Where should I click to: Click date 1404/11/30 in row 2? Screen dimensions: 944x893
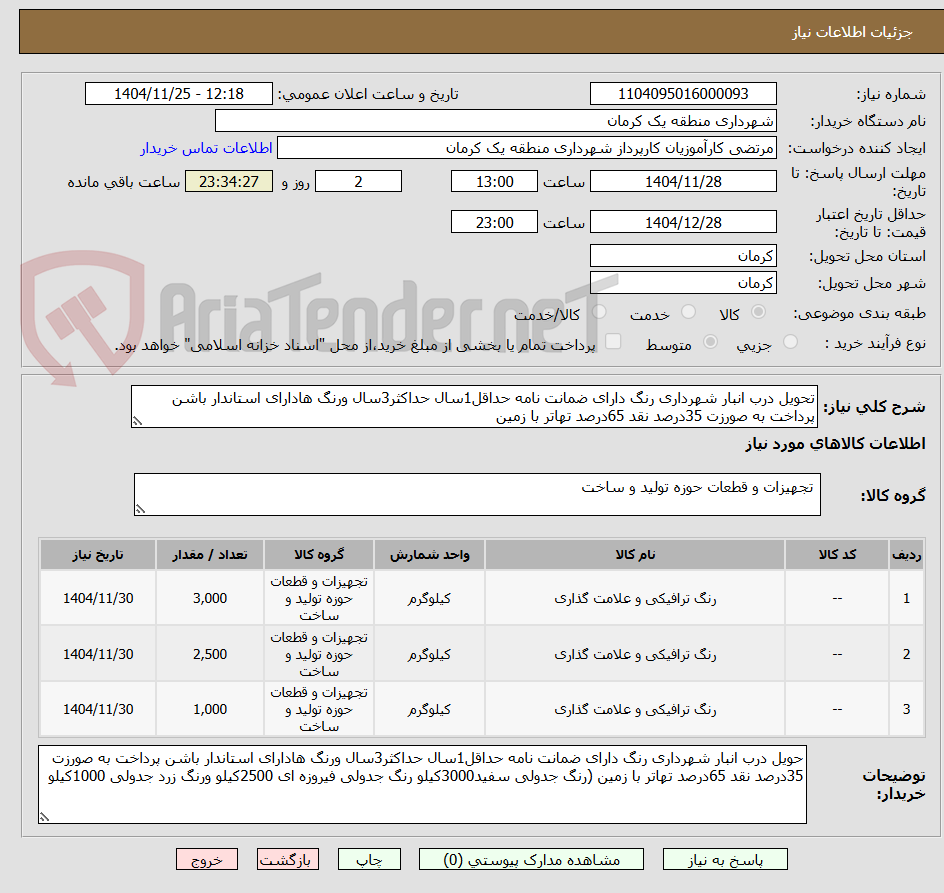[98, 655]
